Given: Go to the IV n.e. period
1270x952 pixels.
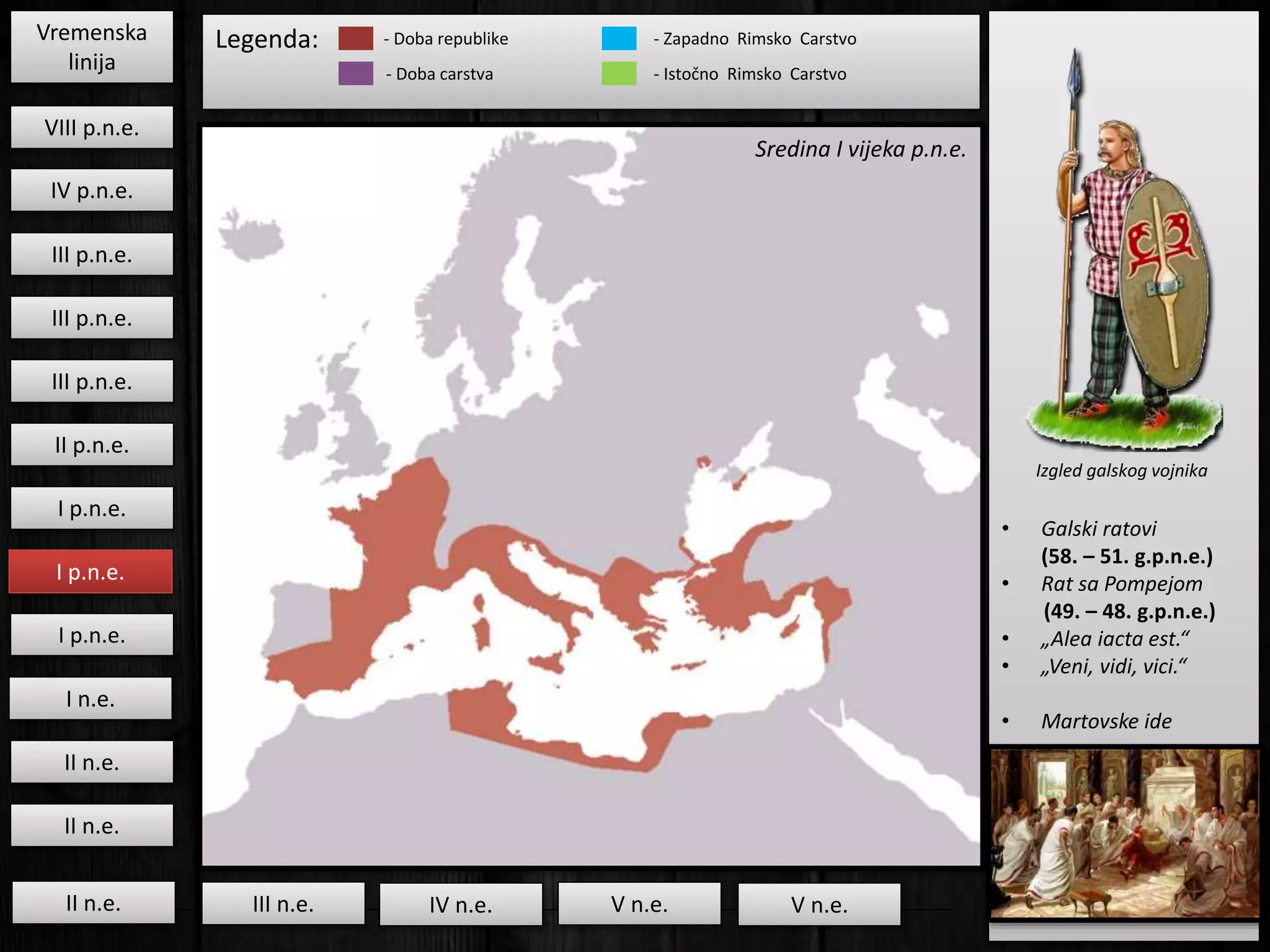Looking at the screenshot, I should (461, 904).
